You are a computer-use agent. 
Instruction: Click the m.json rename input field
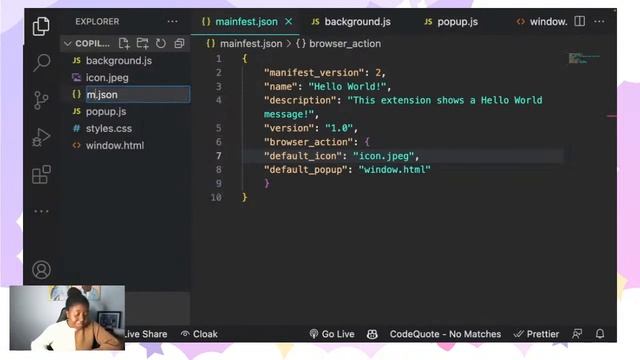(138, 94)
